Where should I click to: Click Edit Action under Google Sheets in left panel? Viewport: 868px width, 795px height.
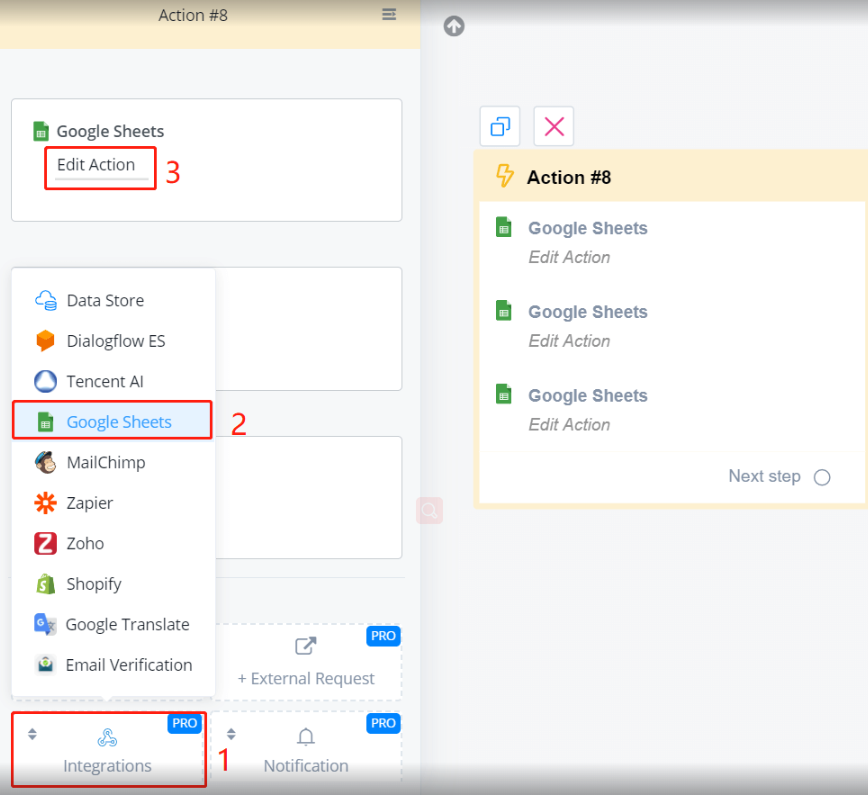point(96,165)
